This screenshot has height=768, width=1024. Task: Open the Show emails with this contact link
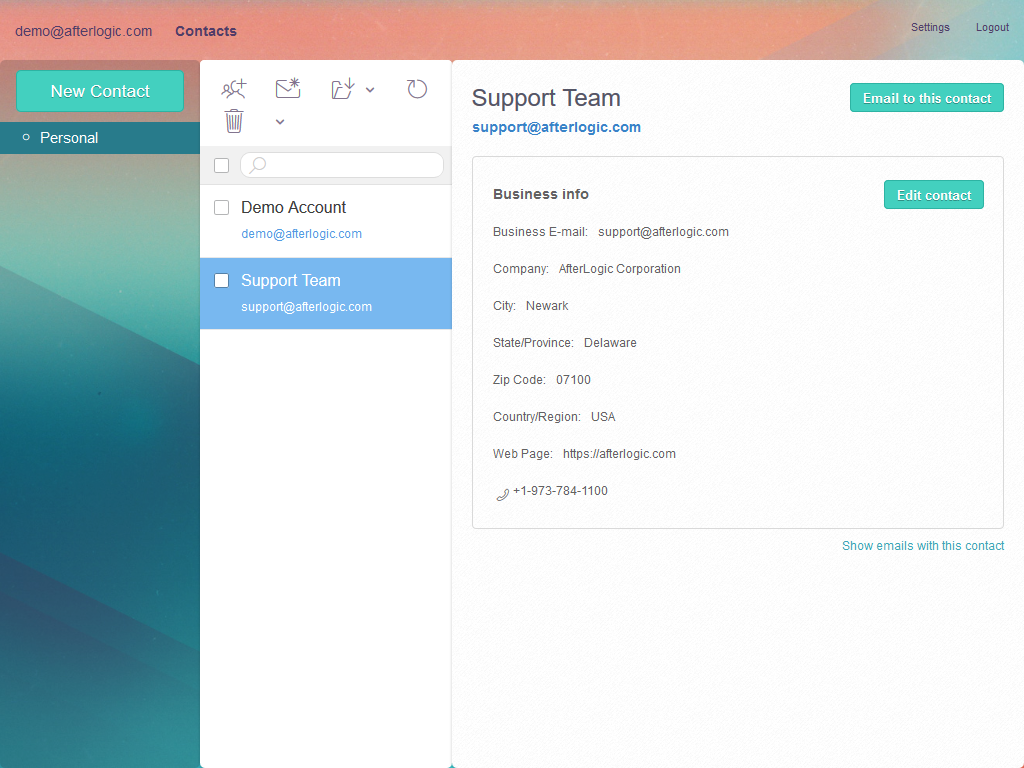(x=922, y=546)
